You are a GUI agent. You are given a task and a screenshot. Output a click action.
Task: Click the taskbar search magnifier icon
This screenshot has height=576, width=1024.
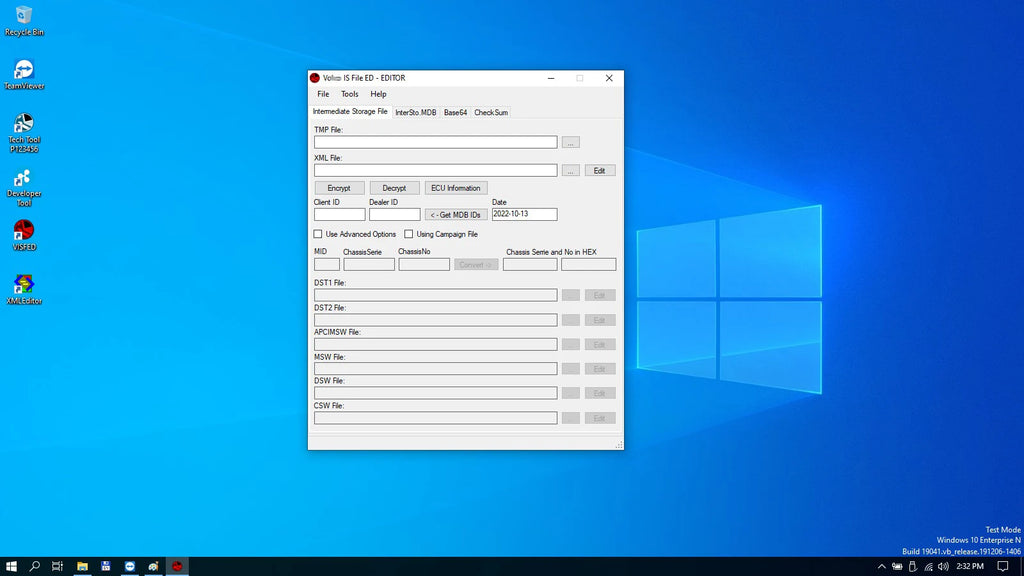(35, 566)
